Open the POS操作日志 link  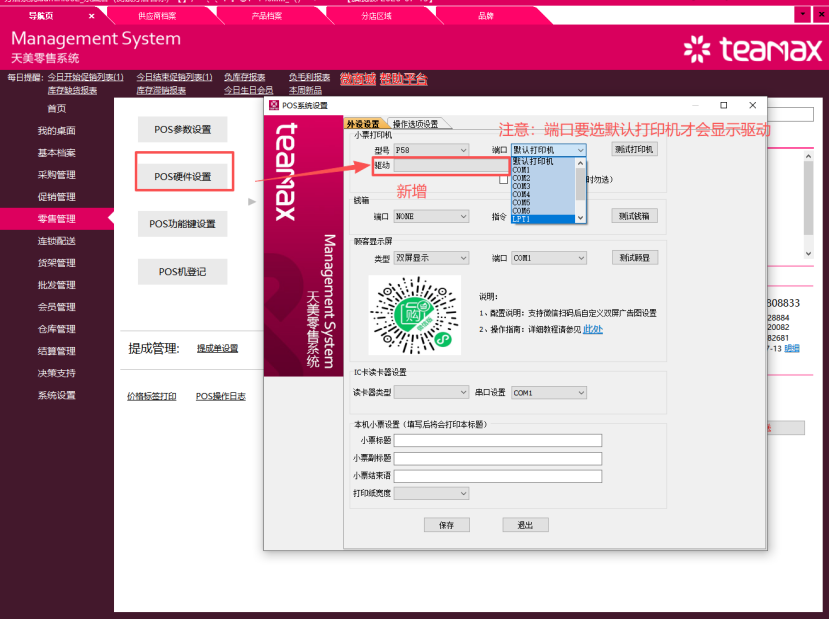pyautogui.click(x=220, y=396)
